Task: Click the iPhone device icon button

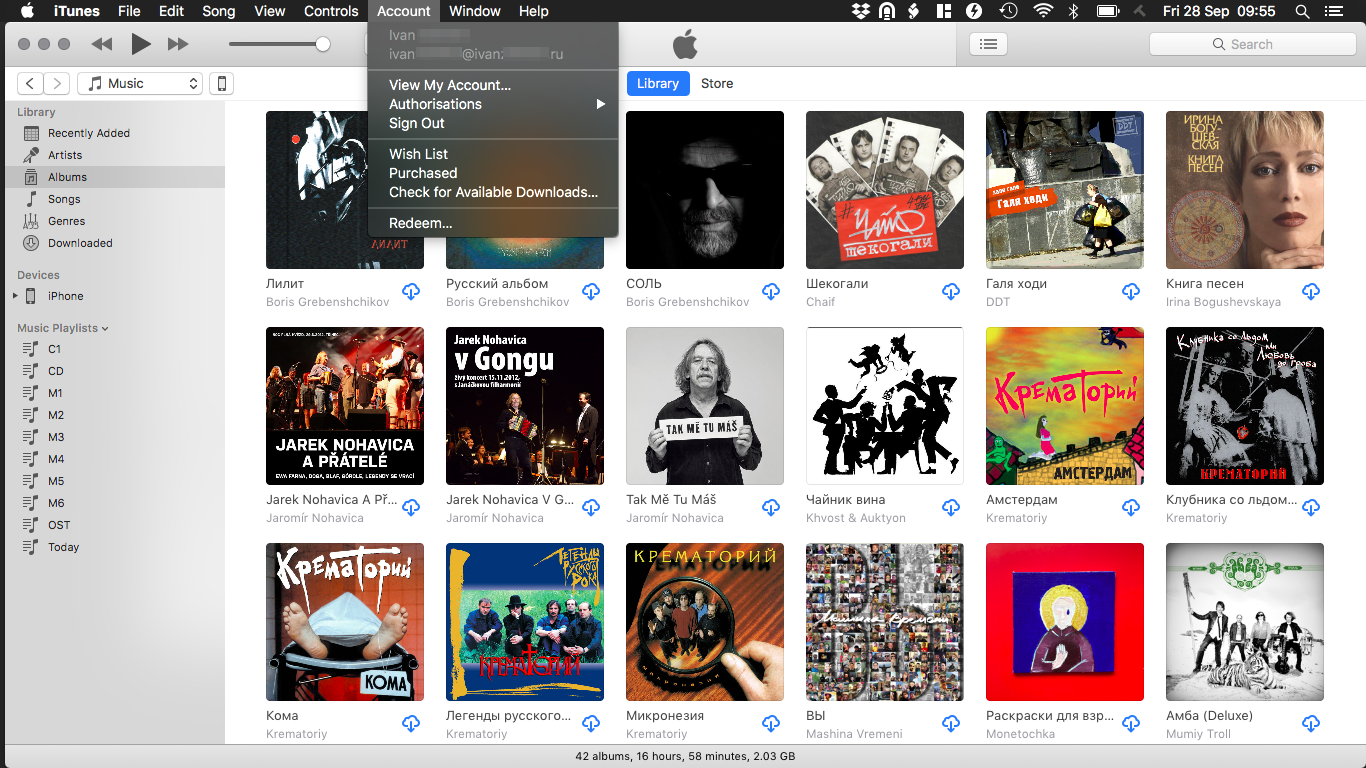Action: 222,84
